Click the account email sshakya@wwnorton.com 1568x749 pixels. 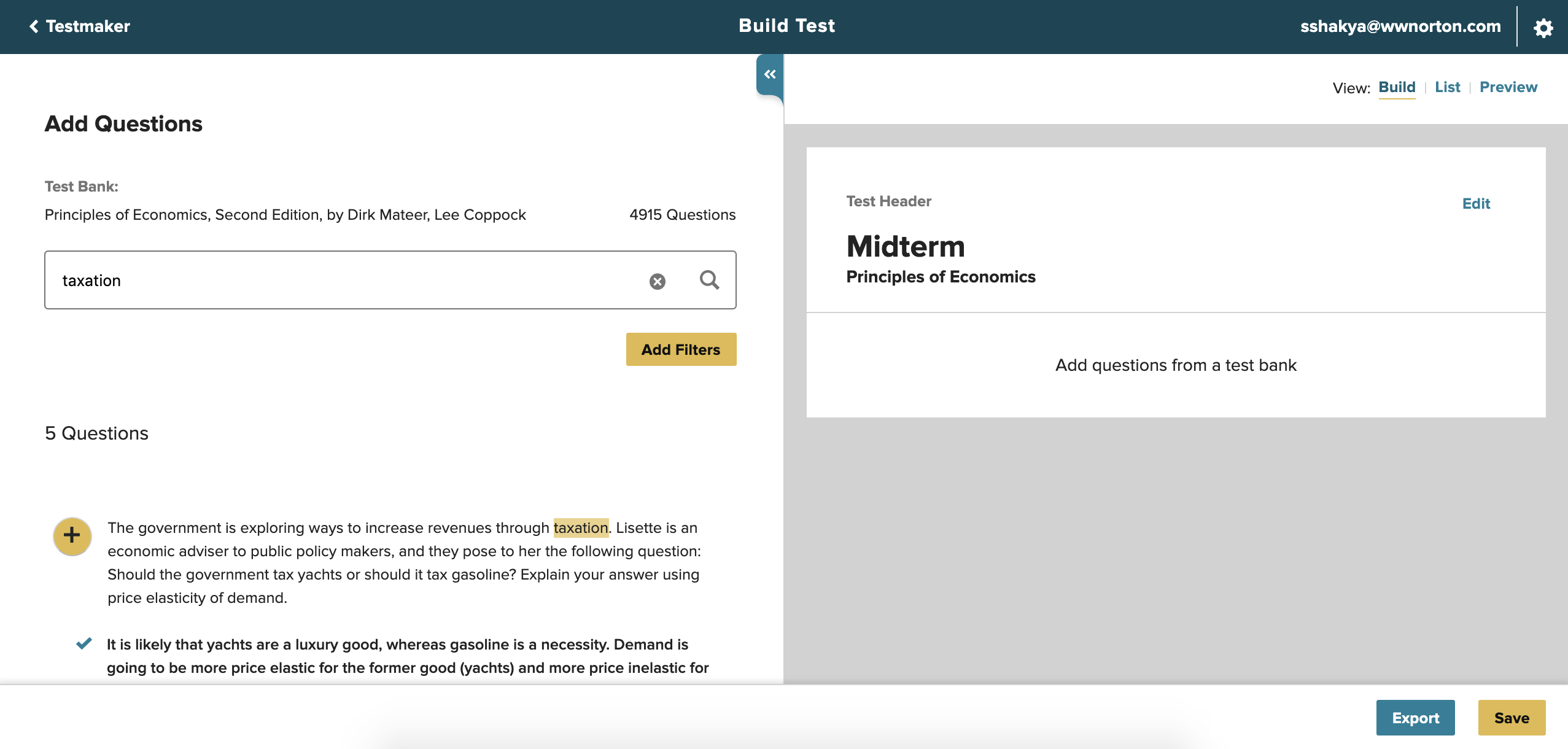click(1400, 26)
